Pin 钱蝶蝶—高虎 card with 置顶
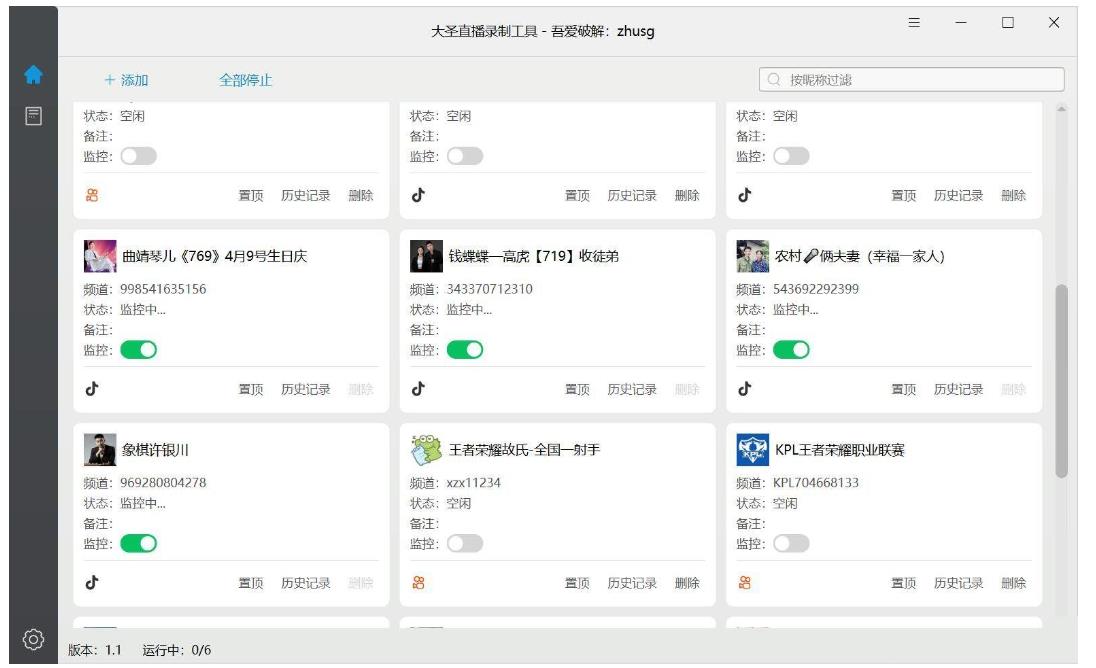1096x668 pixels. point(577,389)
